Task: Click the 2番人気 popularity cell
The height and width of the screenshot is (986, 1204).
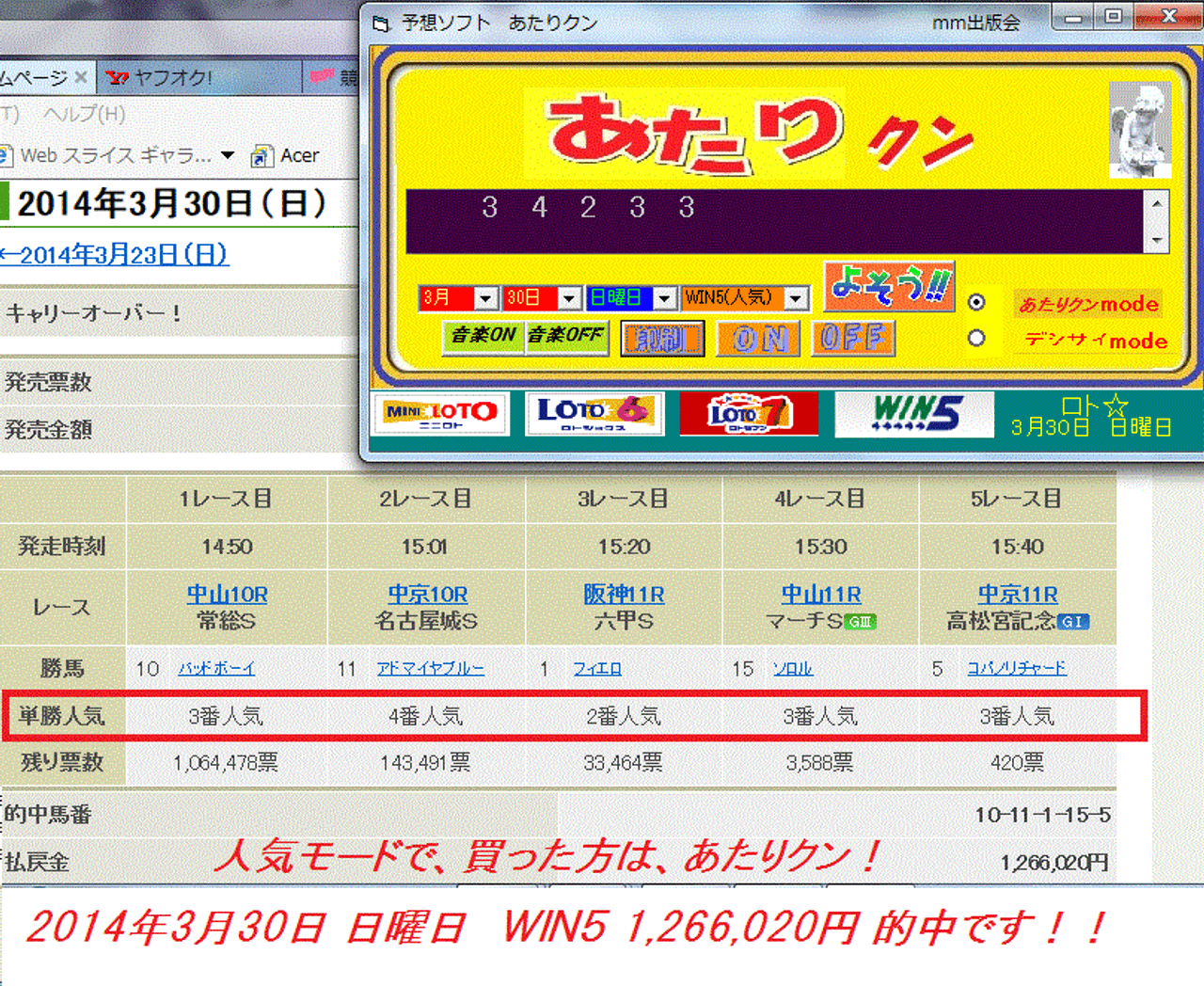Action: [x=624, y=717]
